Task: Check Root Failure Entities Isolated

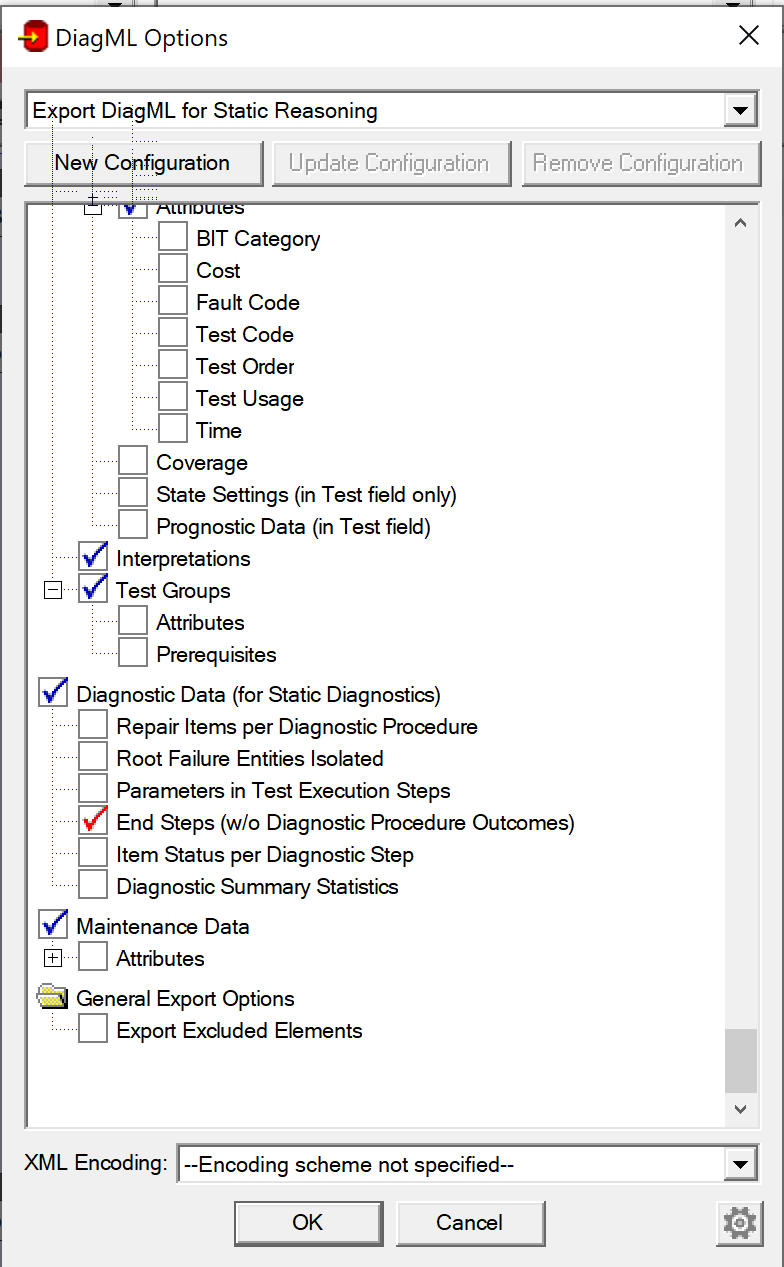Action: click(x=93, y=758)
